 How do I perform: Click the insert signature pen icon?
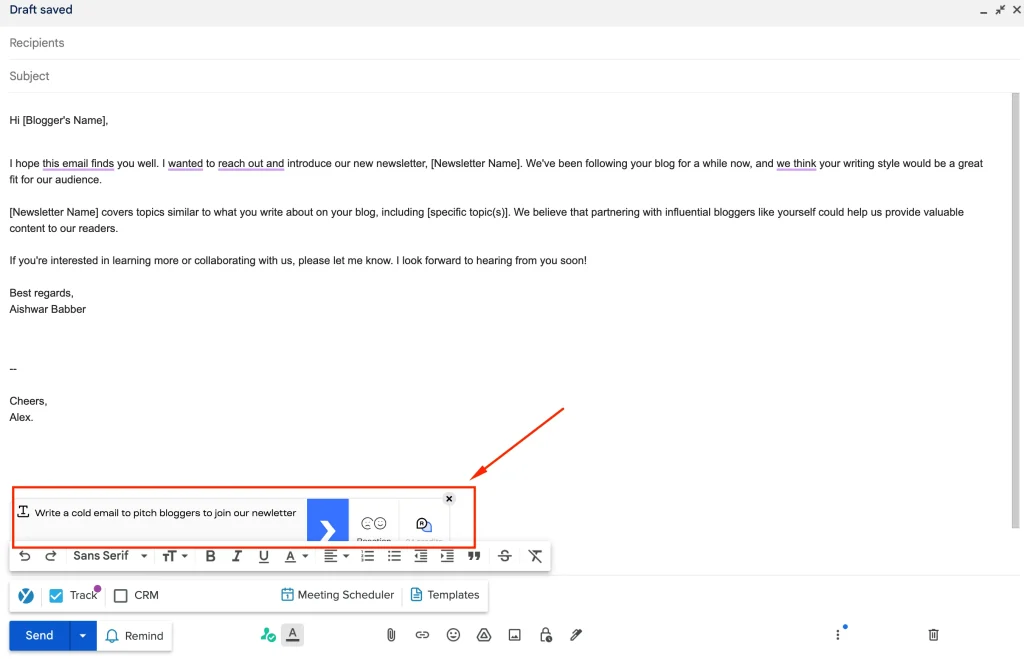576,635
